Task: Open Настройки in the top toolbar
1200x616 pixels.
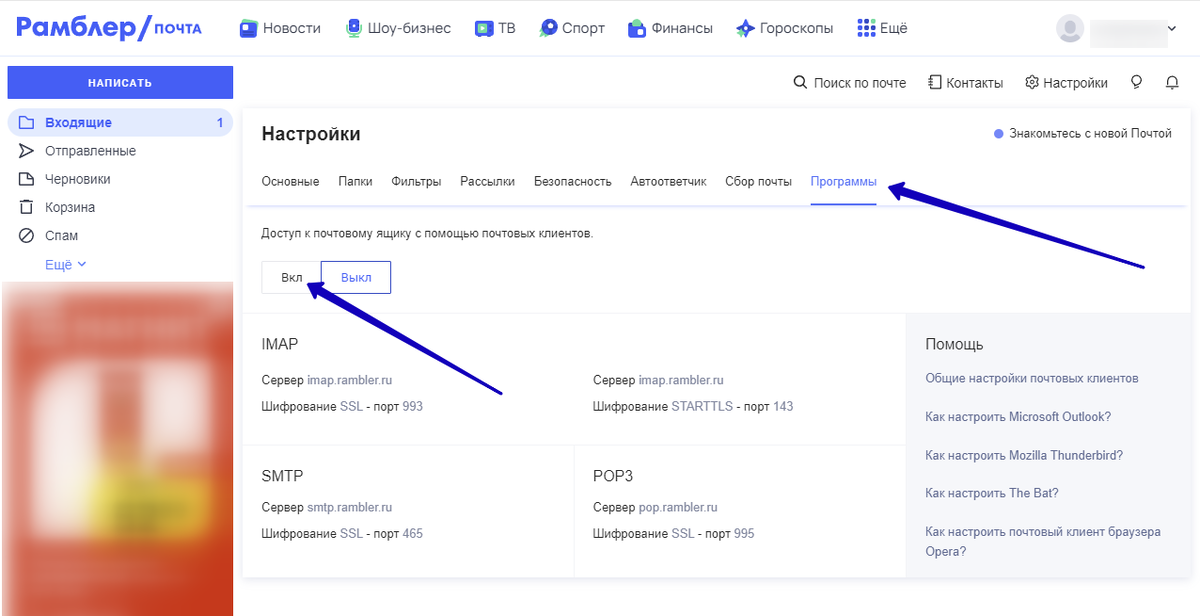Action: (1066, 83)
